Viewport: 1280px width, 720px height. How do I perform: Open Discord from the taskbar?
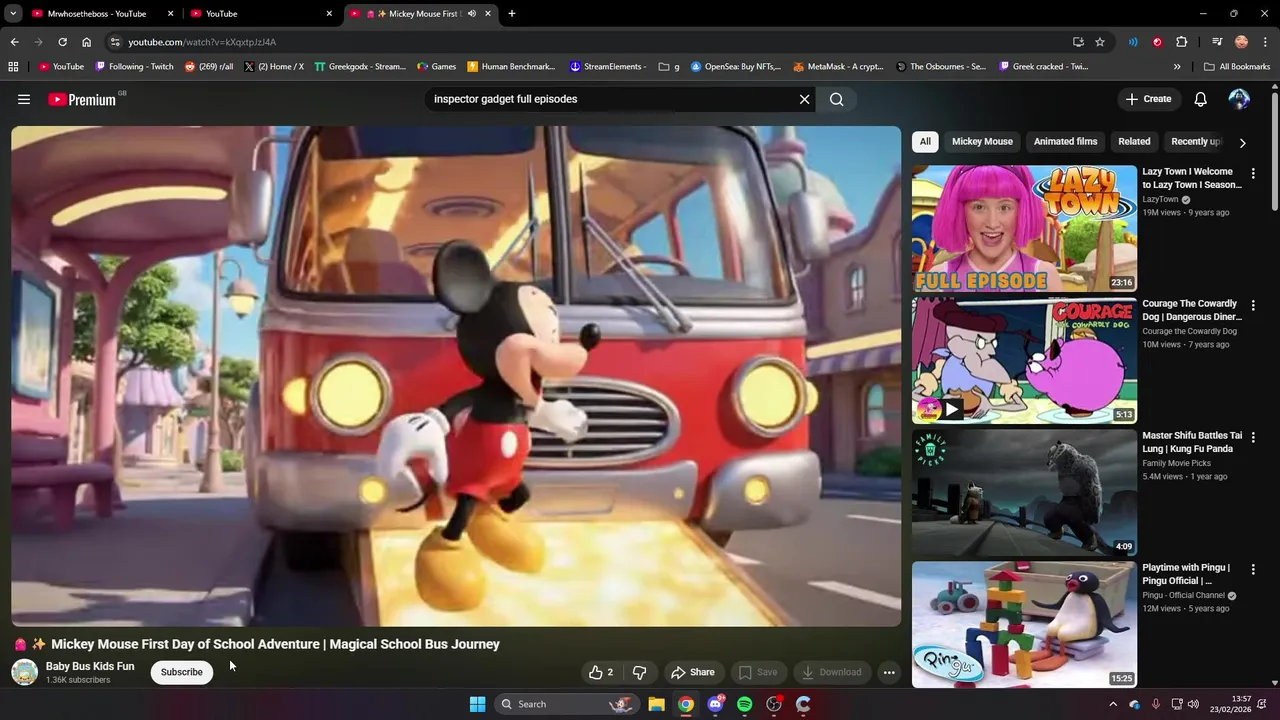point(715,704)
